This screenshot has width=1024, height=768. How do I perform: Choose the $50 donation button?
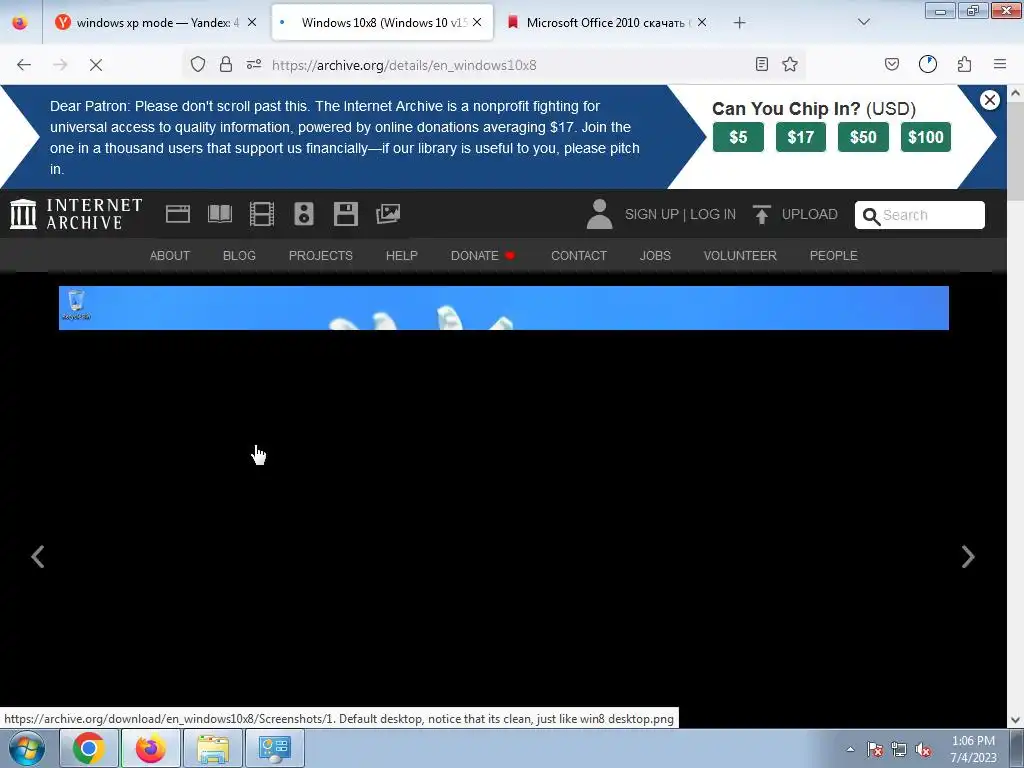(863, 137)
